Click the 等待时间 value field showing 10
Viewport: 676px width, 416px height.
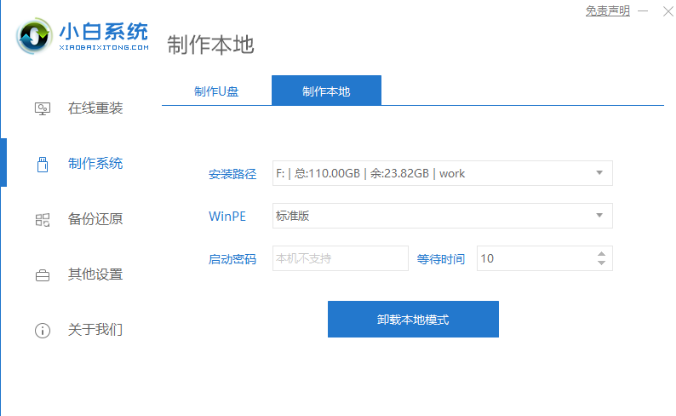pos(533,258)
